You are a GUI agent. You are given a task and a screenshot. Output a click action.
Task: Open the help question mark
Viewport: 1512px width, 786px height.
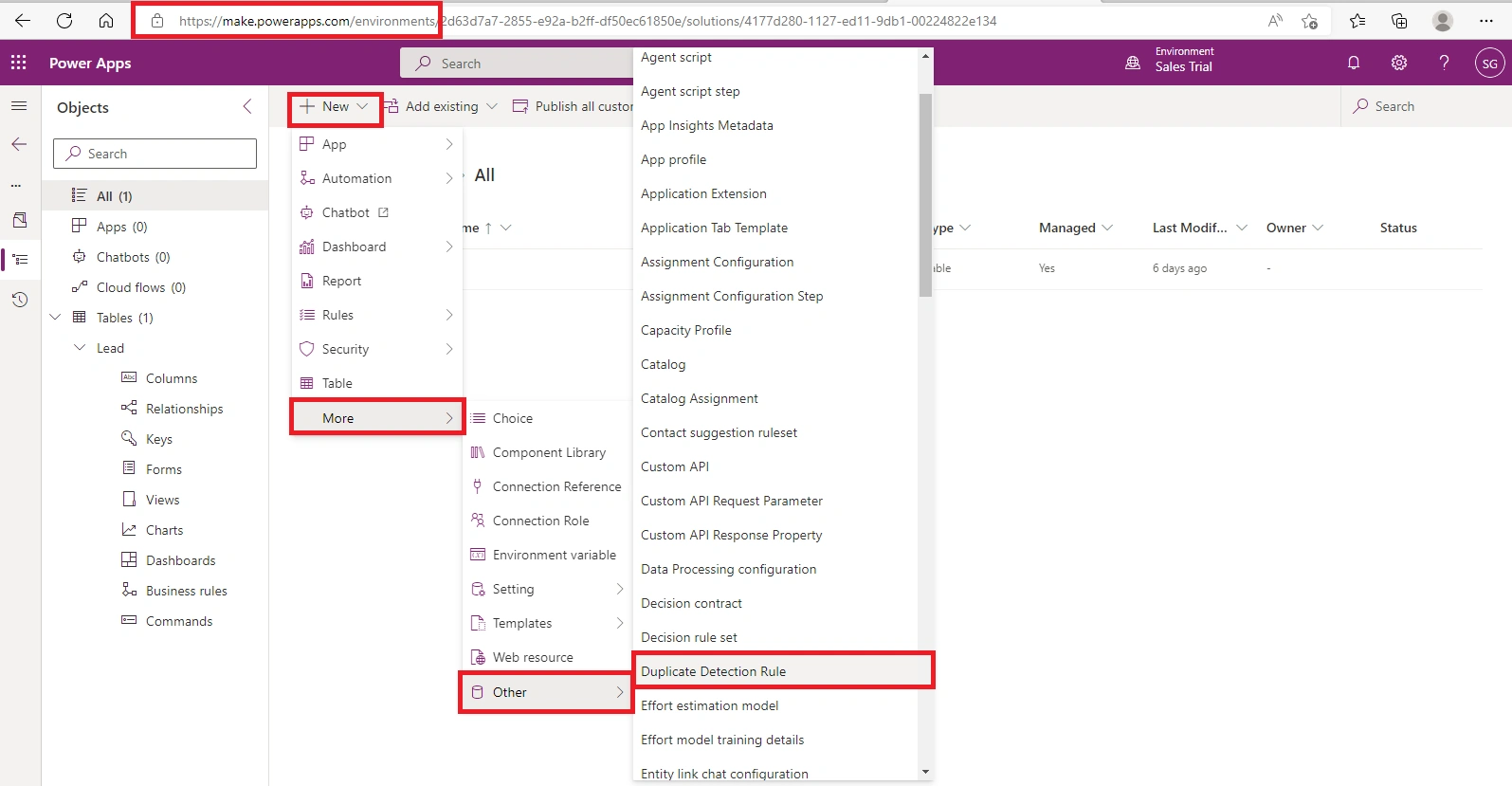pos(1444,63)
